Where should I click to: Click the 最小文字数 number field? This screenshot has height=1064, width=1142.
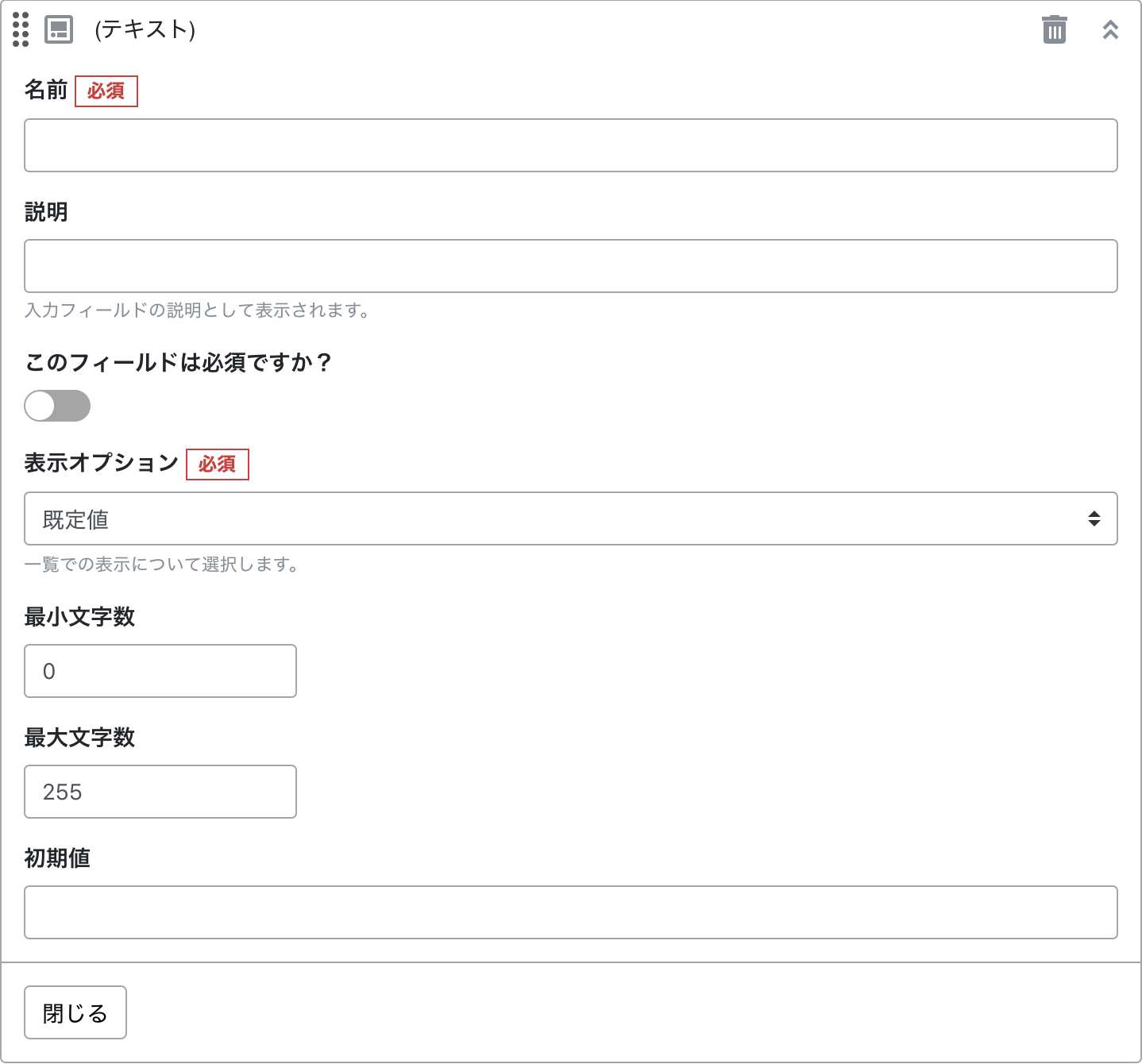(x=160, y=671)
